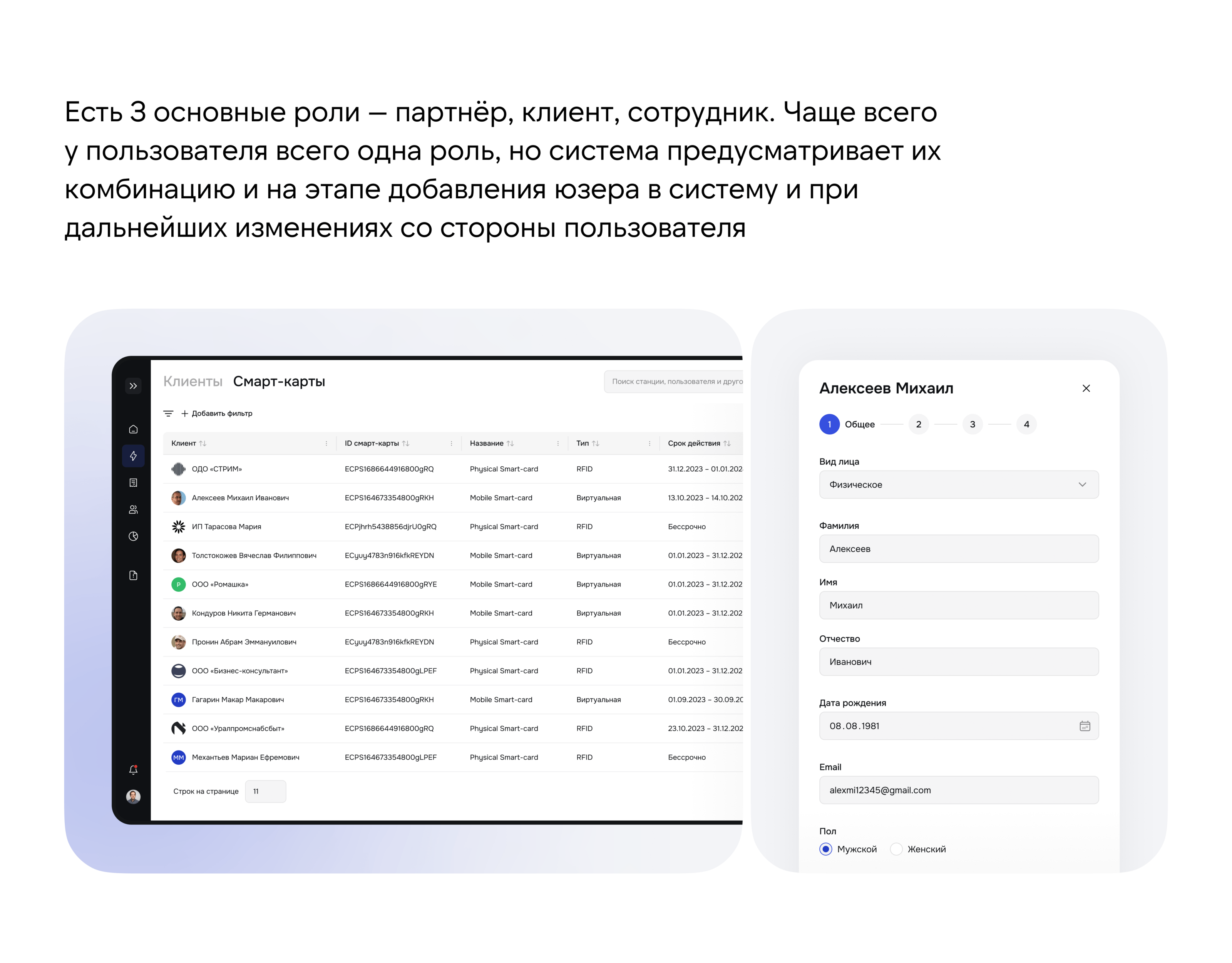Expand sidebar with double chevron icon

click(x=133, y=386)
